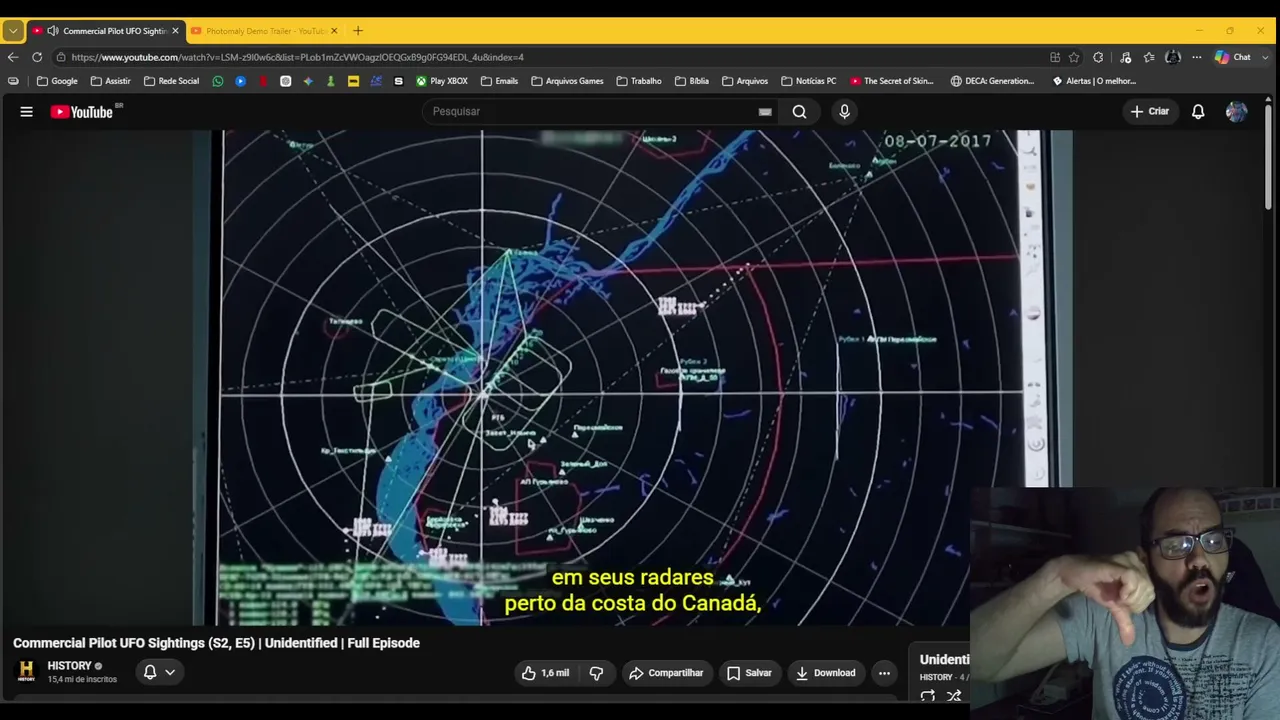1280x720 pixels.
Task: Open the media control music icon in toolbar
Action: tap(1125, 57)
